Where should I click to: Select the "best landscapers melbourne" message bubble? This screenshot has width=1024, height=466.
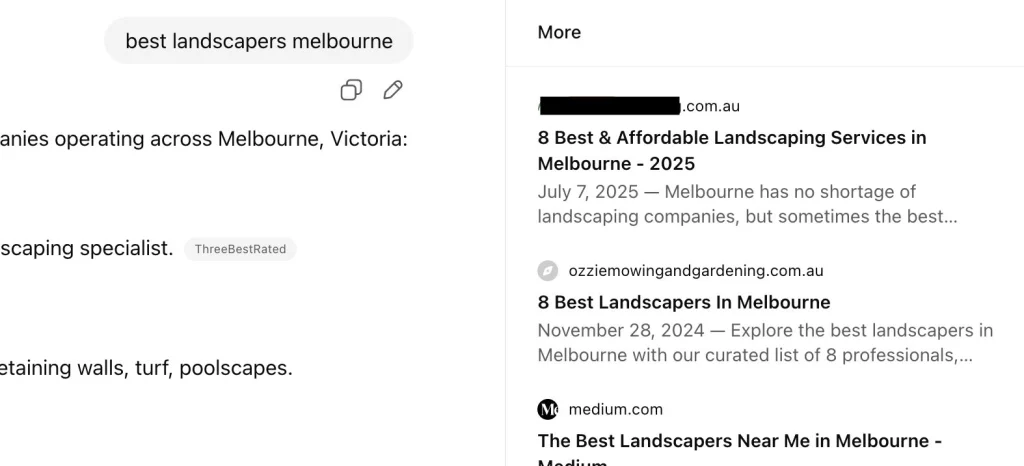click(259, 41)
